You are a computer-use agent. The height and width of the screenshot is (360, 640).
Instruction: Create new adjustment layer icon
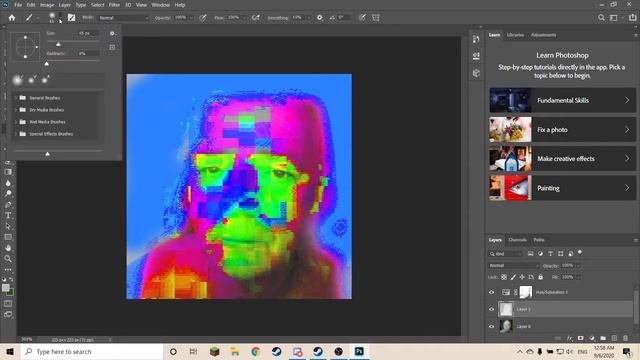coord(592,338)
